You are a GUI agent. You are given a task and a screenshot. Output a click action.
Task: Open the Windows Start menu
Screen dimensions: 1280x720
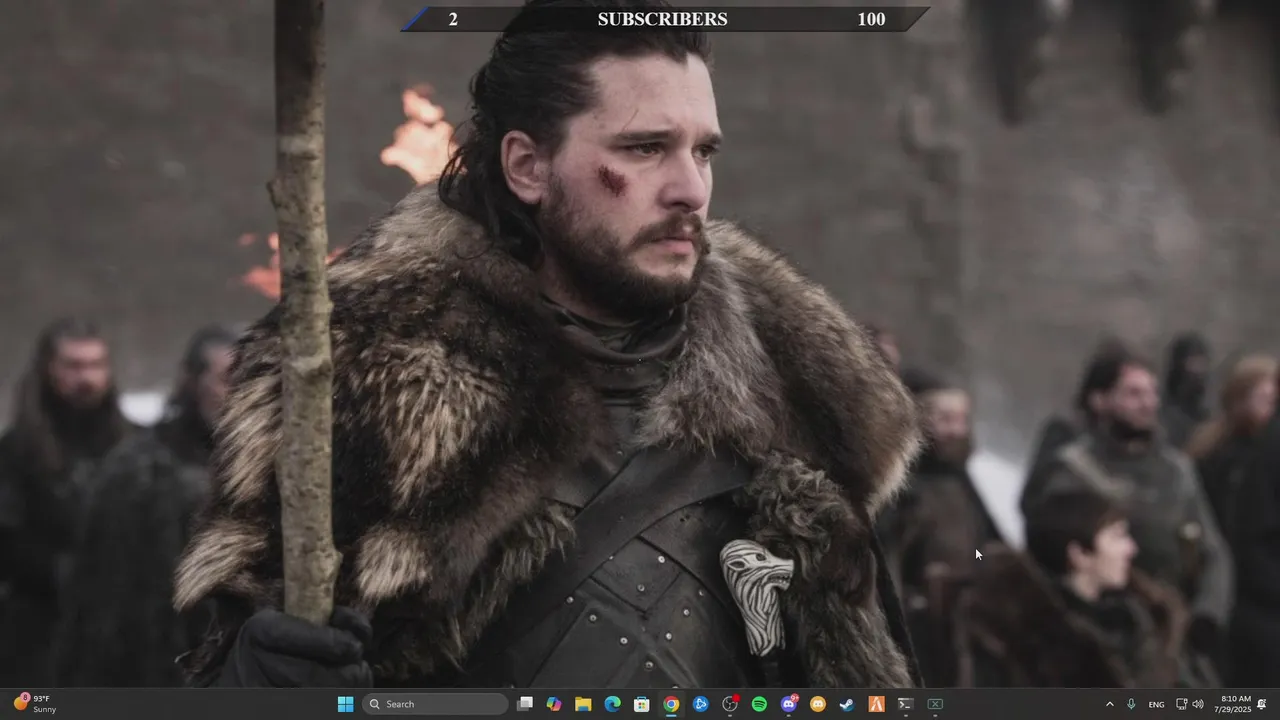(345, 704)
